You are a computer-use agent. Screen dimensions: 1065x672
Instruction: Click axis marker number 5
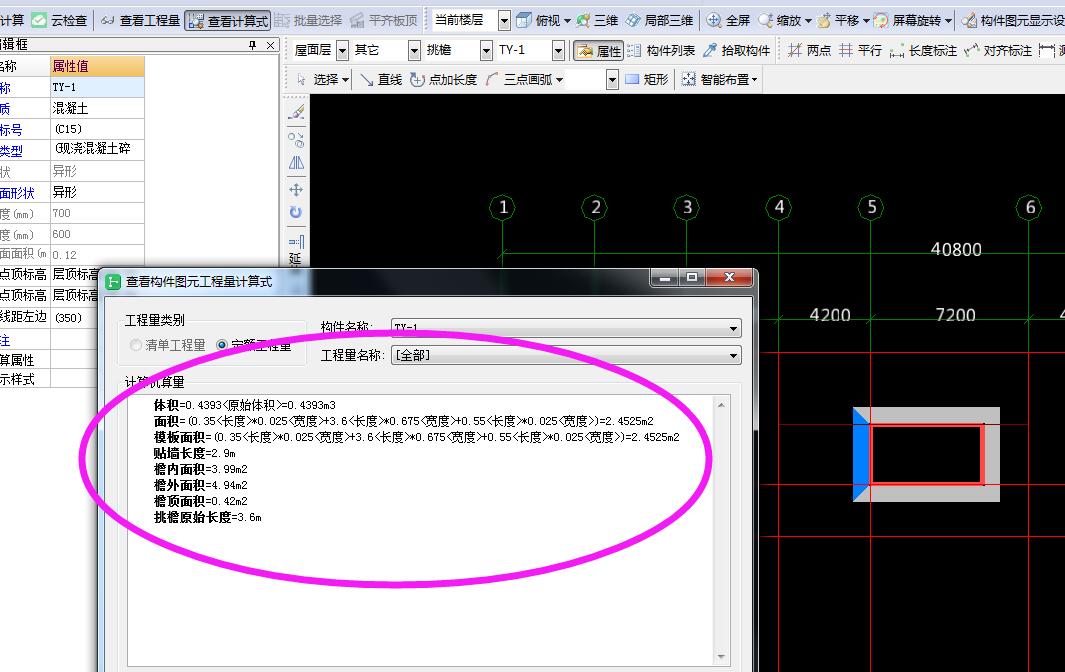click(x=871, y=207)
